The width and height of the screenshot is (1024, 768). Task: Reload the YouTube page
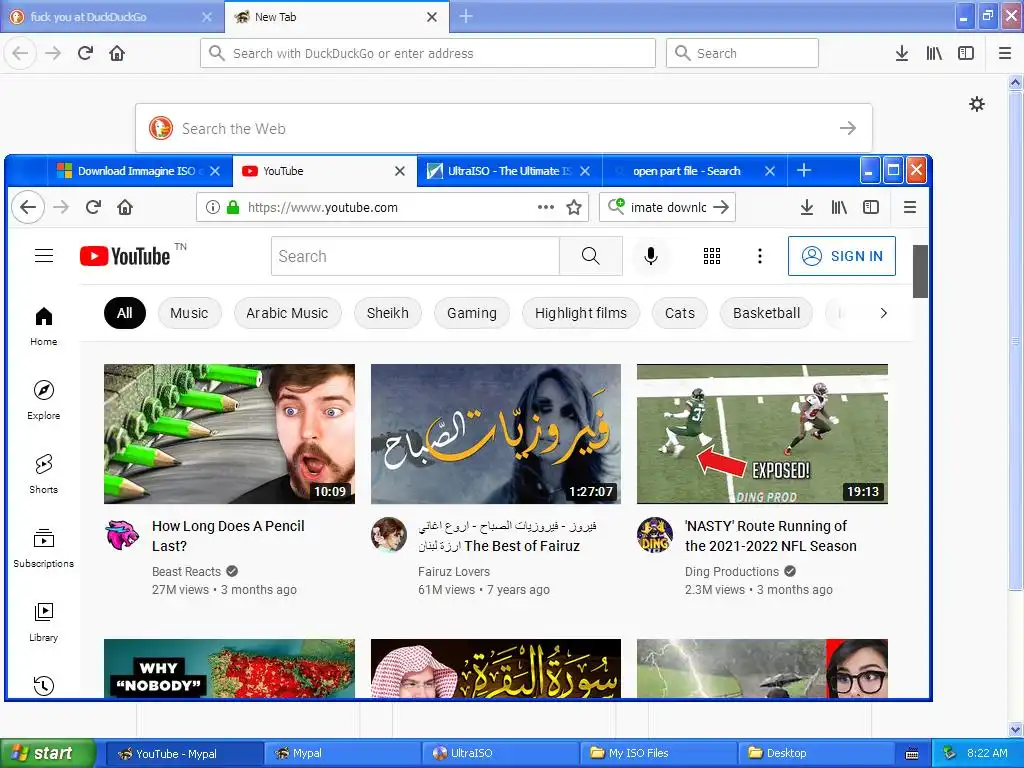[93, 208]
